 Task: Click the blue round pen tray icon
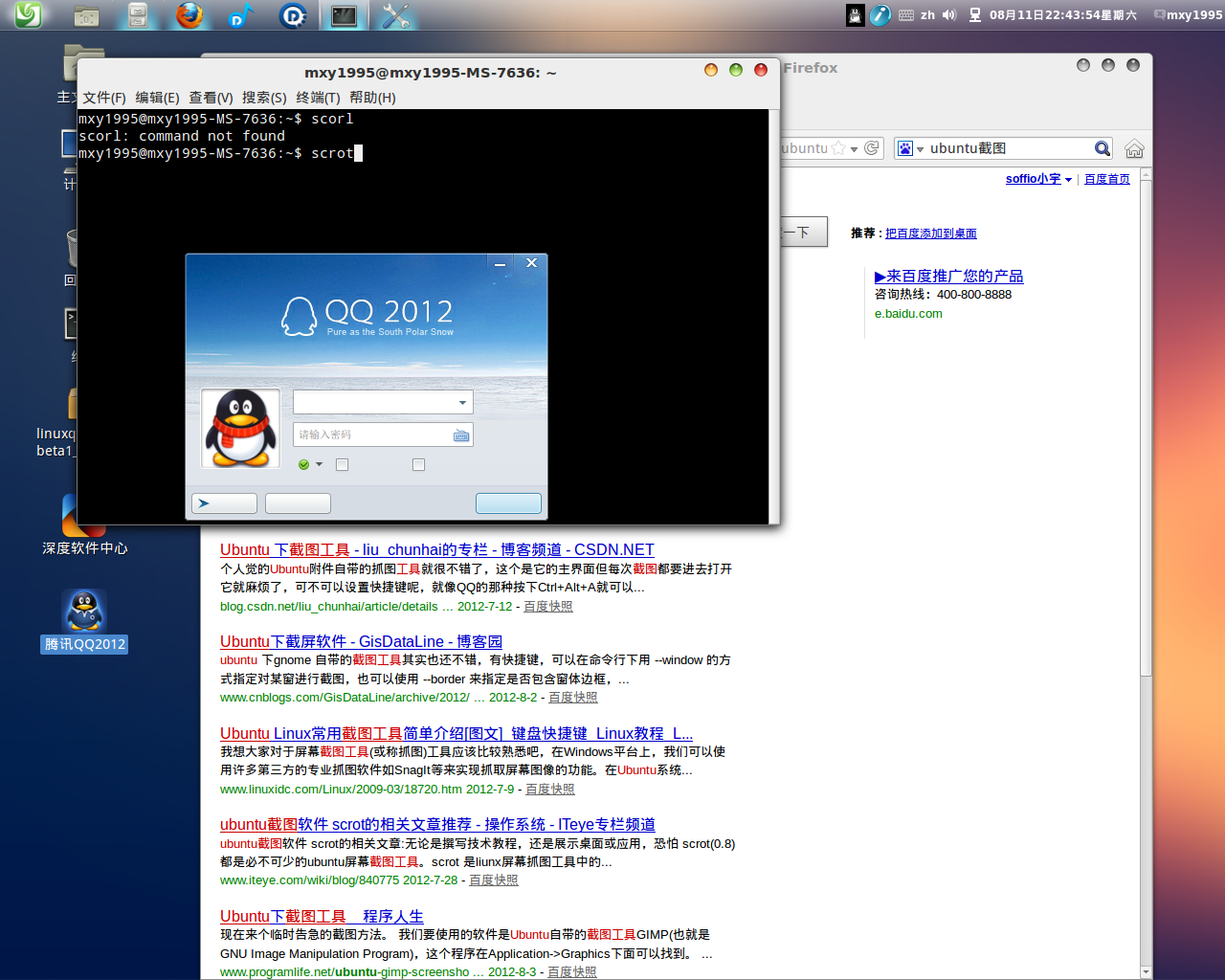tap(880, 14)
